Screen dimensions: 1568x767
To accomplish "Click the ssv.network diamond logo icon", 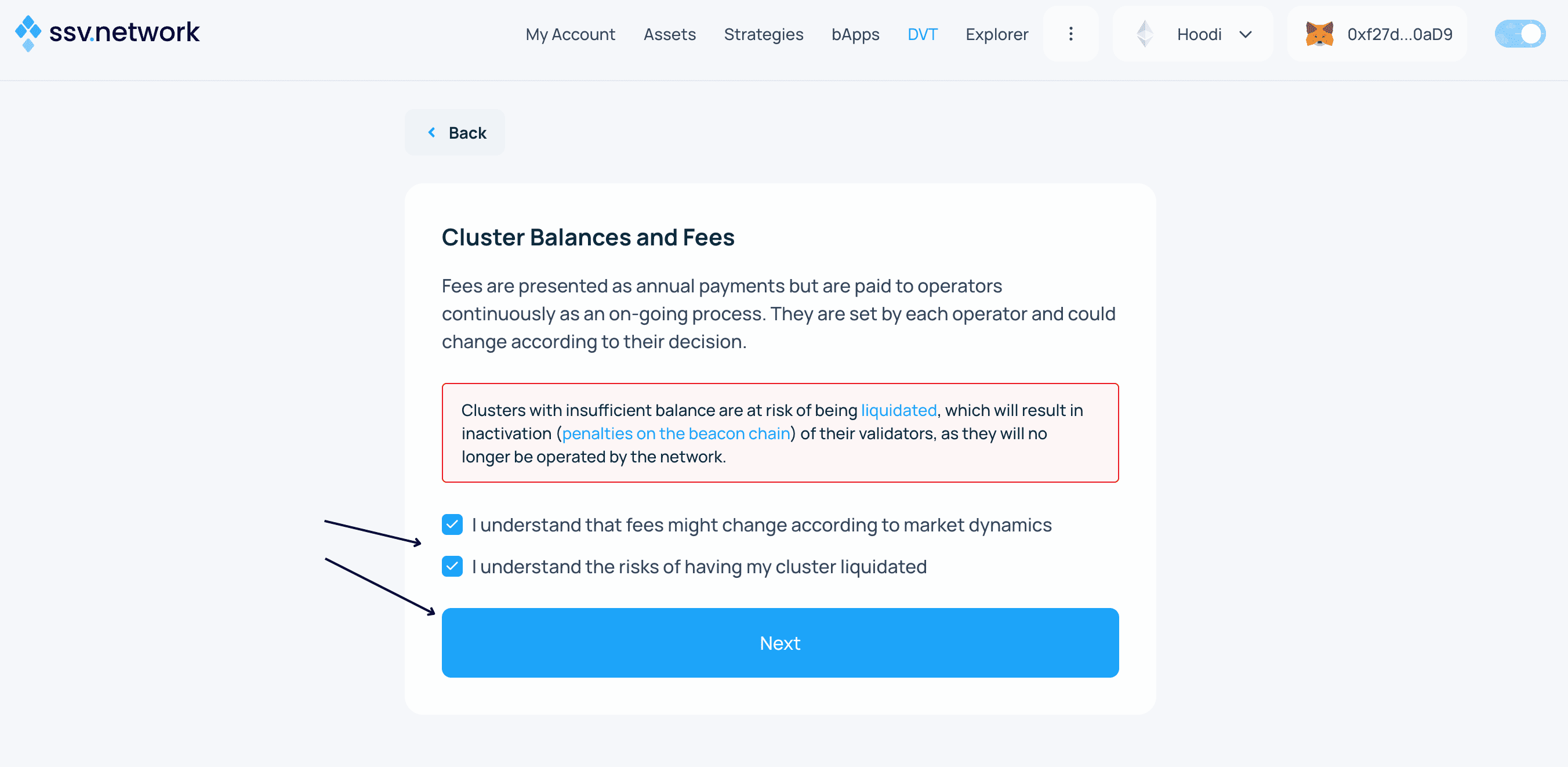I will point(28,33).
